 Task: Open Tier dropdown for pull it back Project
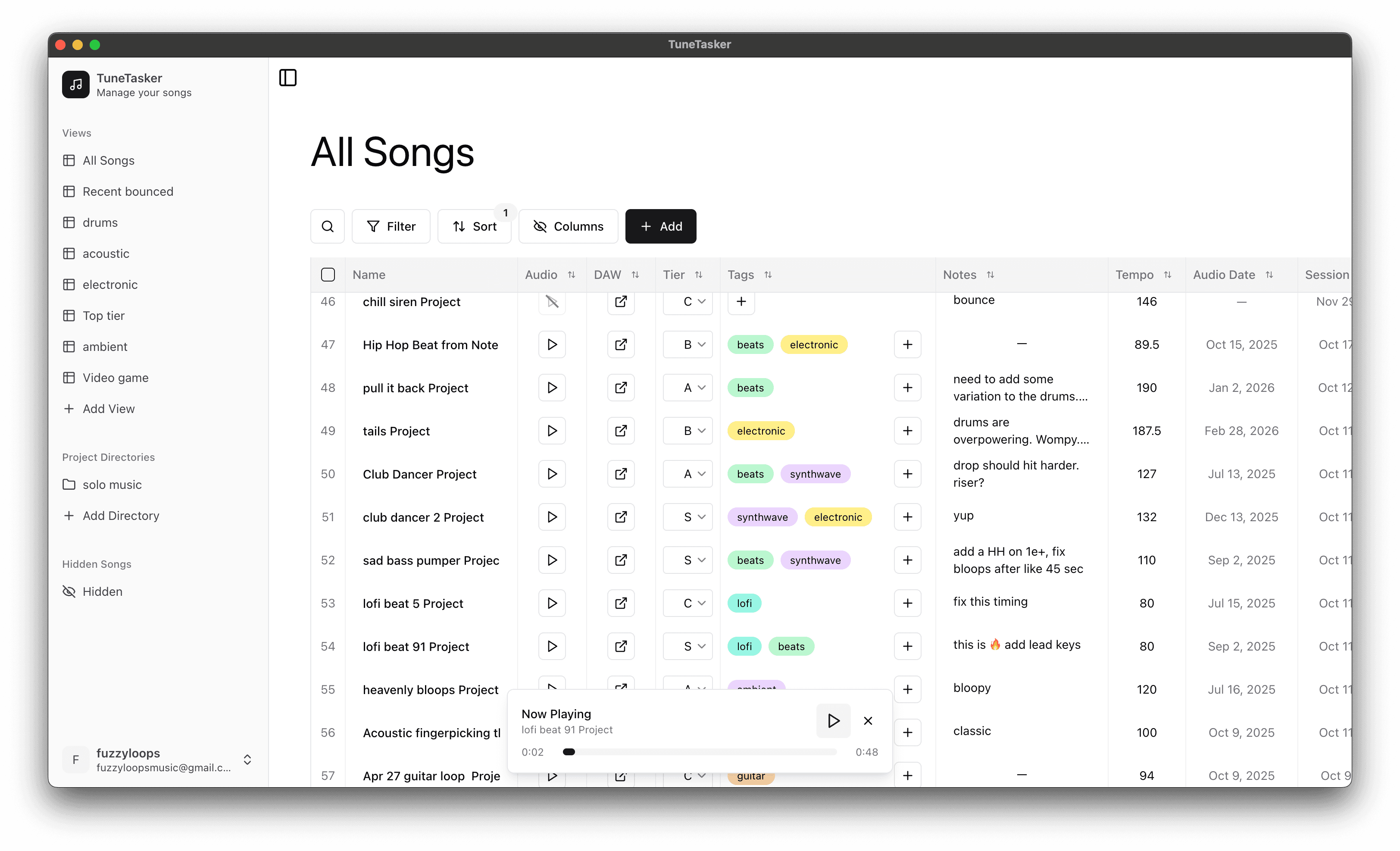coord(687,388)
